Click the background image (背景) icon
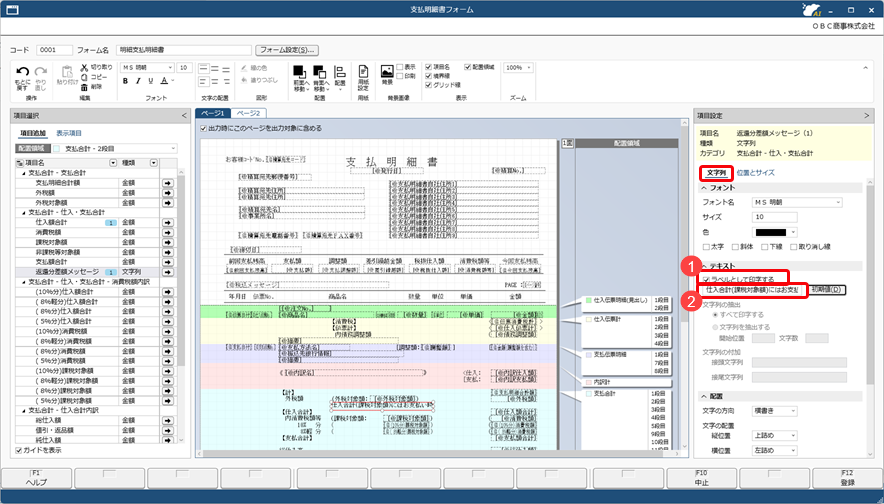 [387, 71]
